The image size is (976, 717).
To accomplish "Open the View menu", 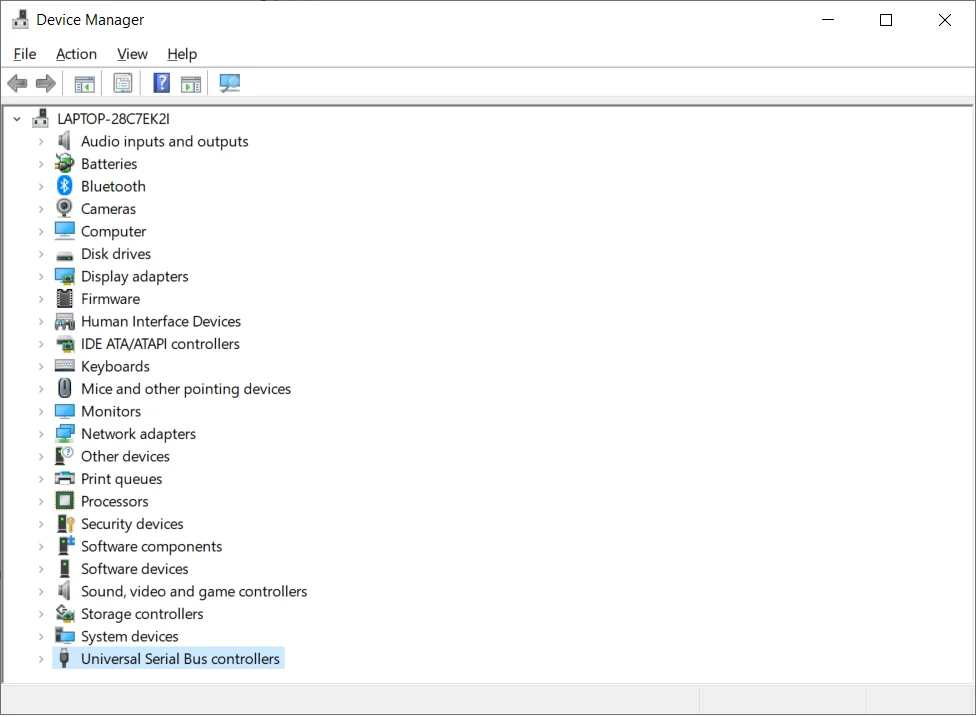I will point(132,54).
